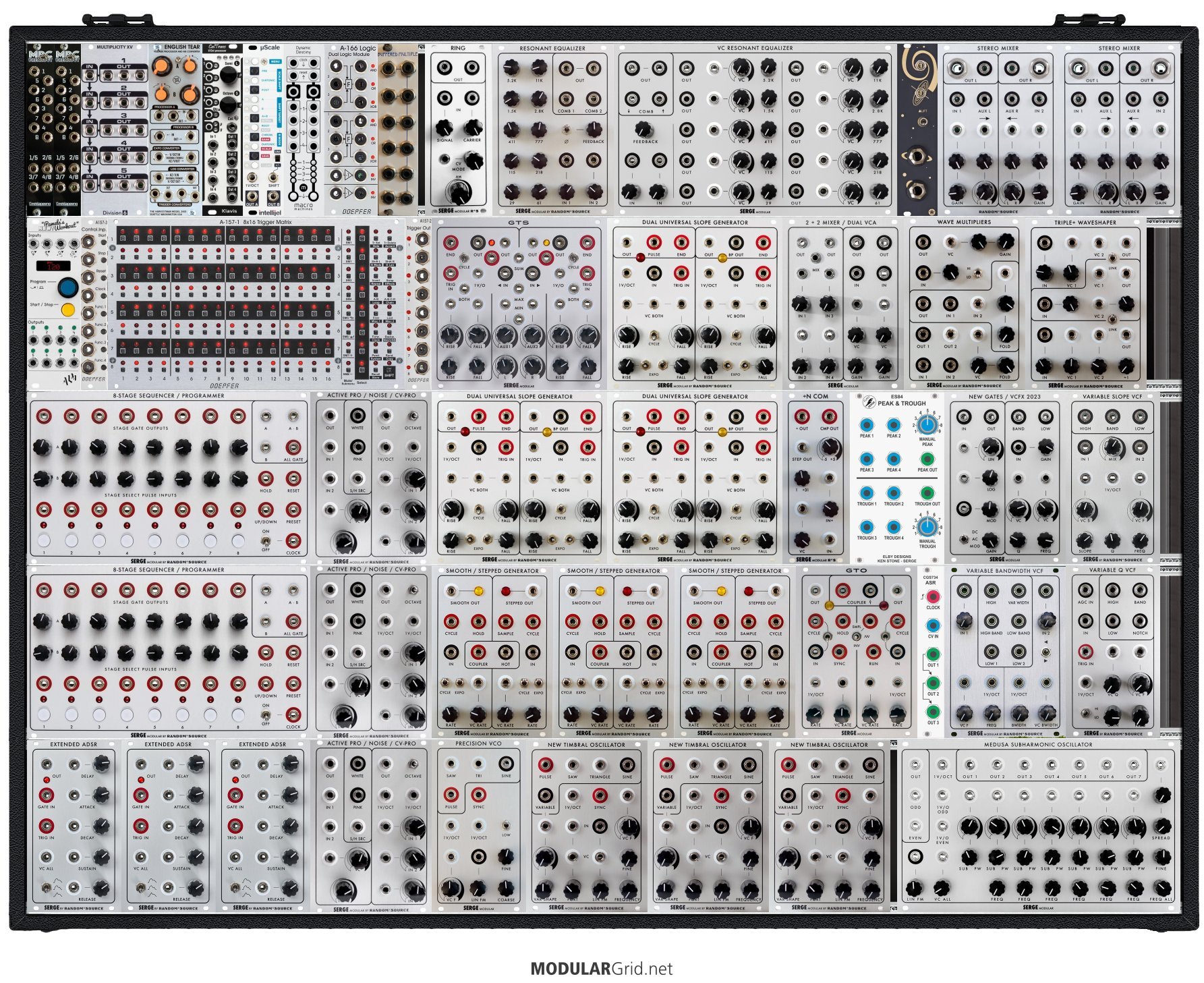1204x983 pixels.
Task: Click the Spread knob on Medusa Subharmonic Oscillator
Action: point(1161,826)
